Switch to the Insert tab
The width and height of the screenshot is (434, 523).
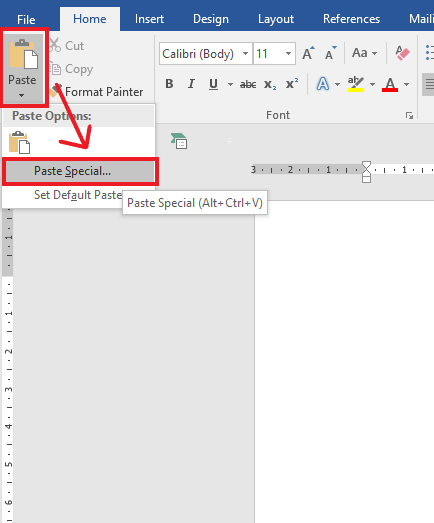[x=149, y=19]
